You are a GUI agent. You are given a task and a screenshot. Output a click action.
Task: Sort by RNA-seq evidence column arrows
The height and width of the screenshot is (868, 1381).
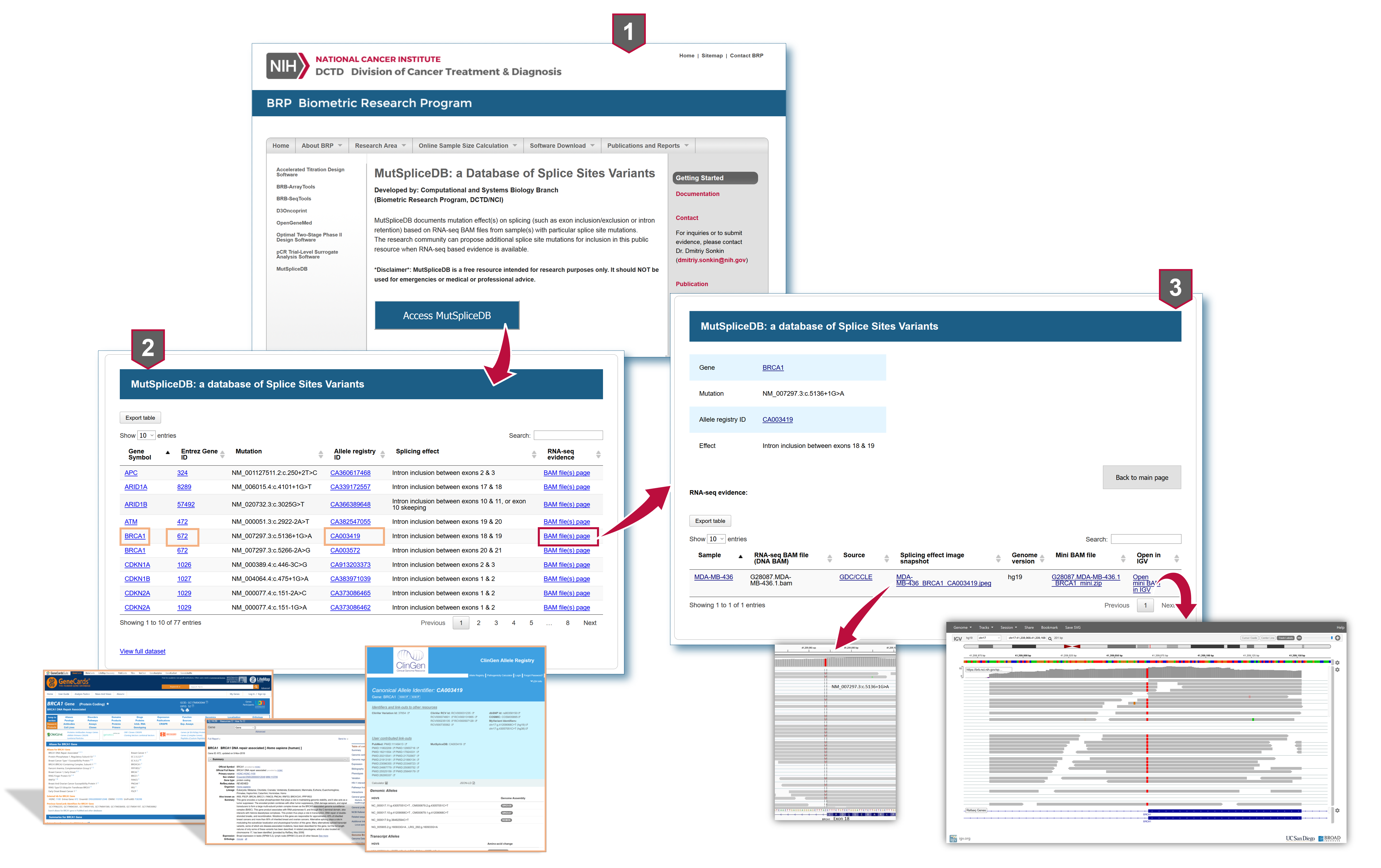pyautogui.click(x=598, y=455)
